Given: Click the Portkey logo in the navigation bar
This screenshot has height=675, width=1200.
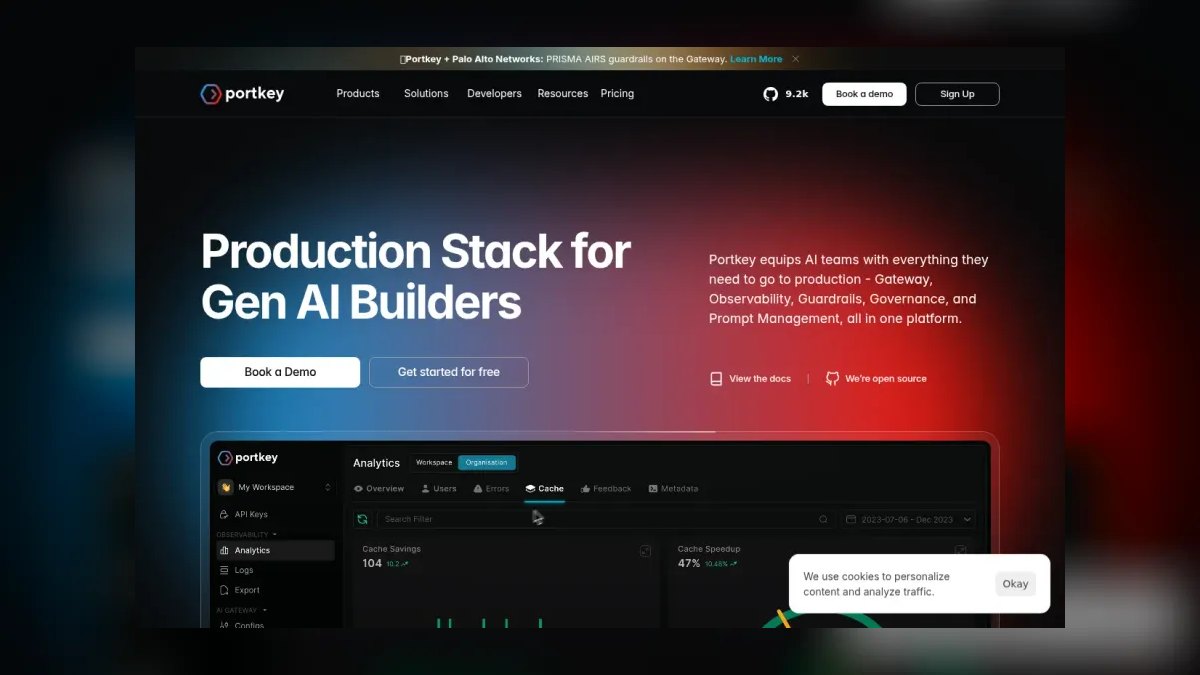Looking at the screenshot, I should 242,94.
